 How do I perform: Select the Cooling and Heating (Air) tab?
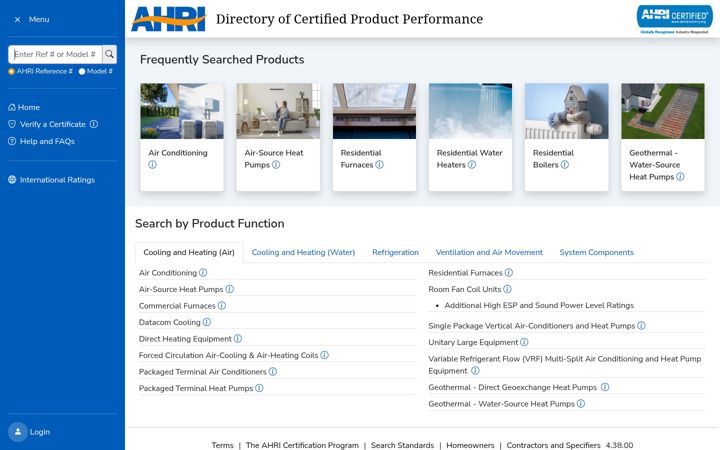tap(189, 253)
